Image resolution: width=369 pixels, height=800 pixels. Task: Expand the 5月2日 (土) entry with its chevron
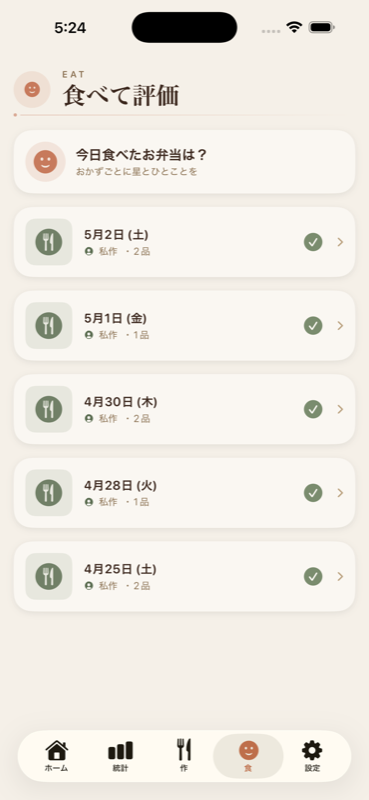tap(340, 242)
